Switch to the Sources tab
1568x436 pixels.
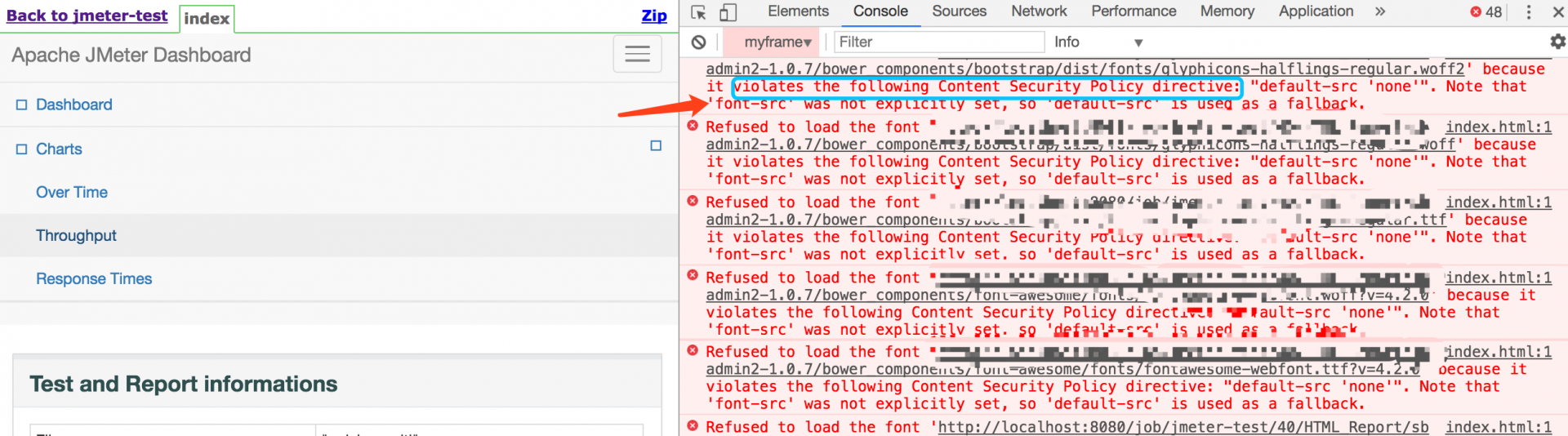point(960,11)
